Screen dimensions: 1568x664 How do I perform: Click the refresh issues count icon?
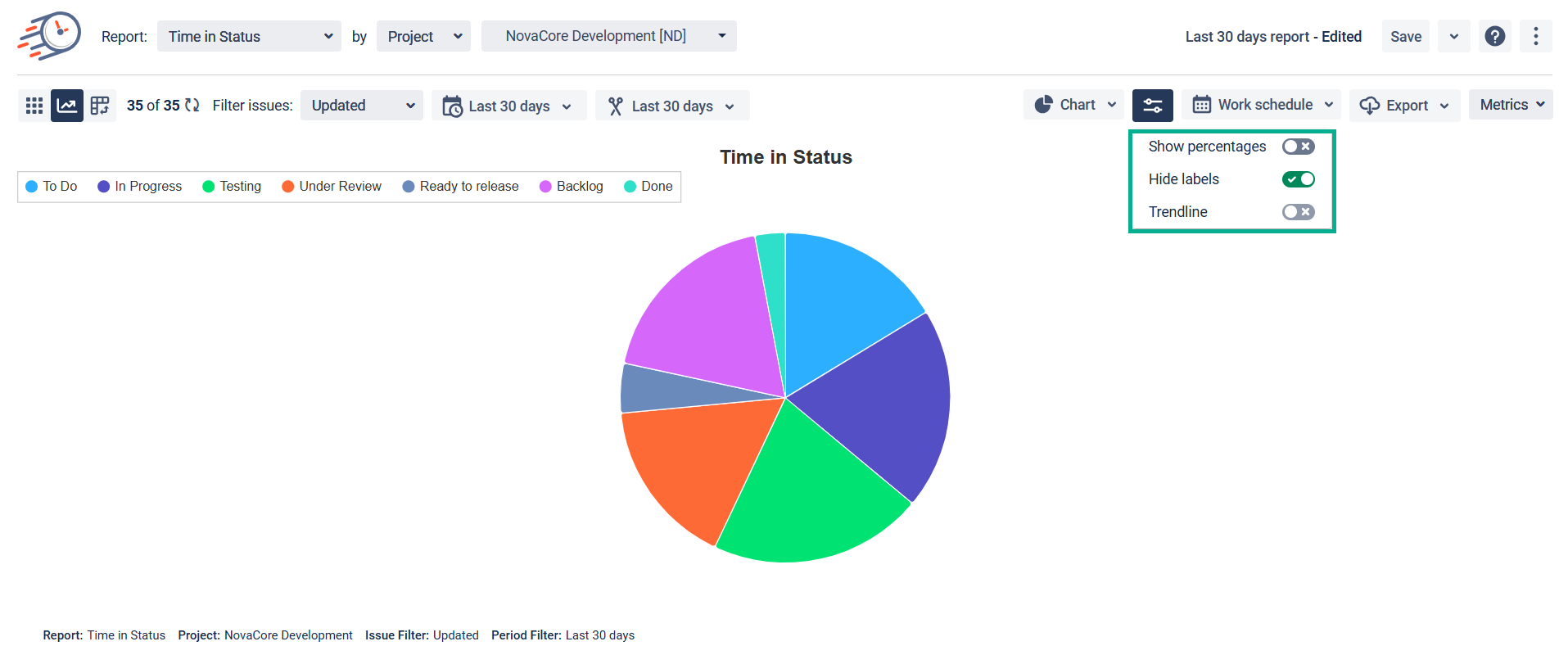coord(192,106)
